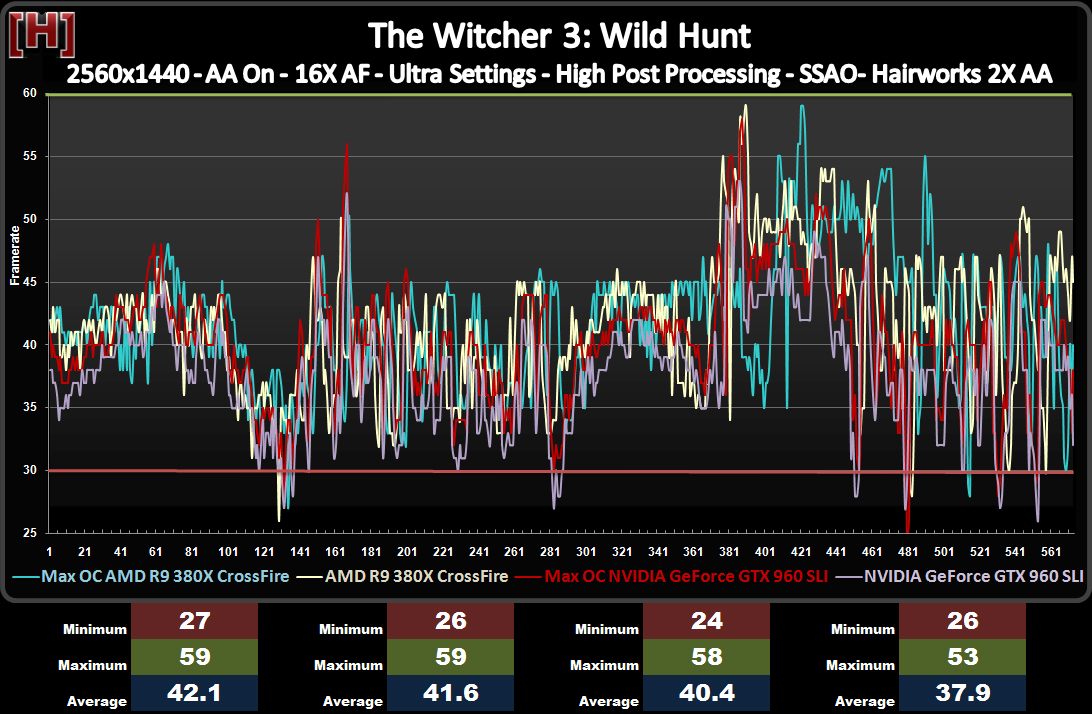Click the x-axis tick label "161"
Image resolution: width=1092 pixels, height=714 pixels.
point(335,552)
